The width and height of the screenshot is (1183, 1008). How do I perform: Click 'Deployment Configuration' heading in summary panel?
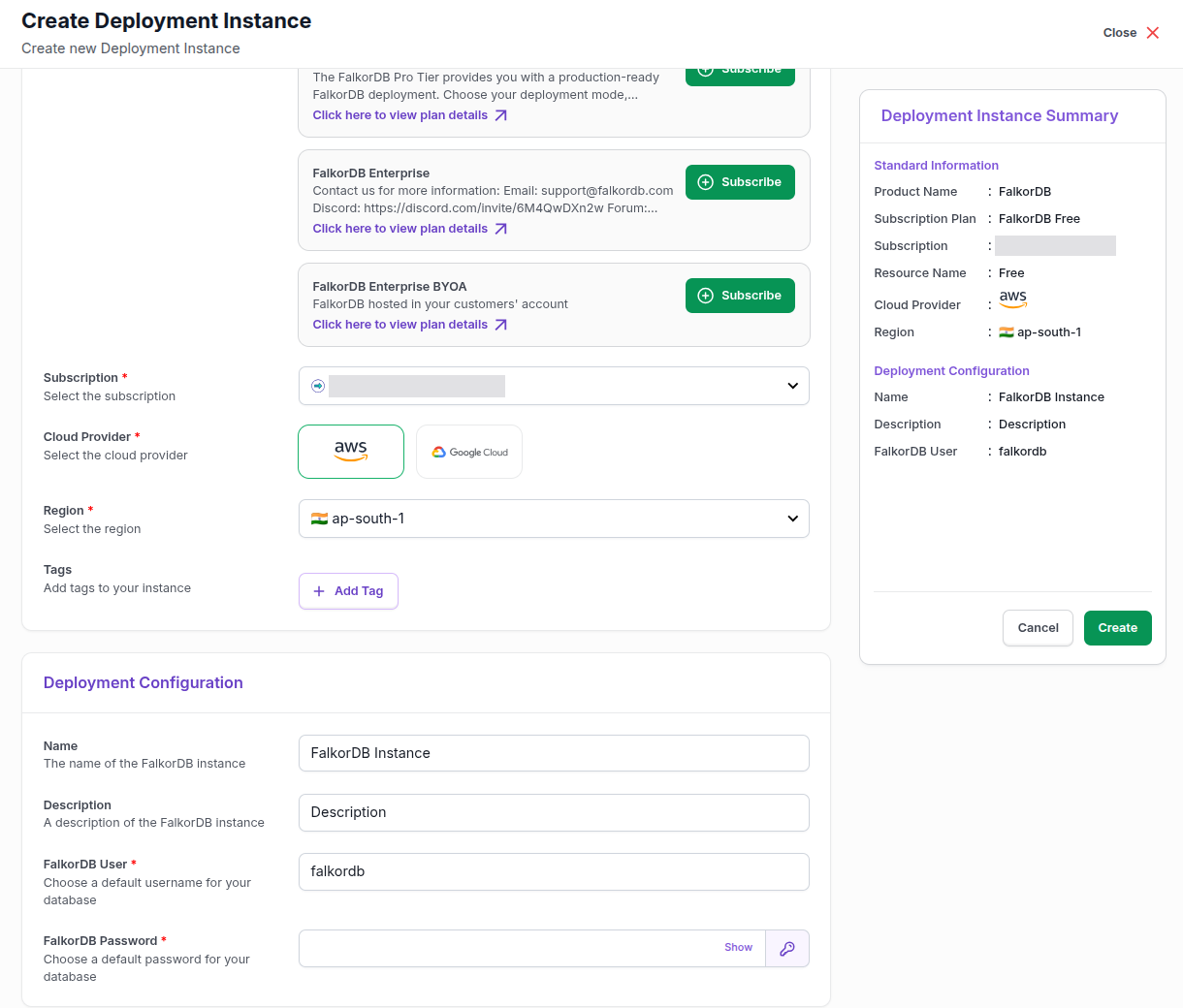(951, 371)
